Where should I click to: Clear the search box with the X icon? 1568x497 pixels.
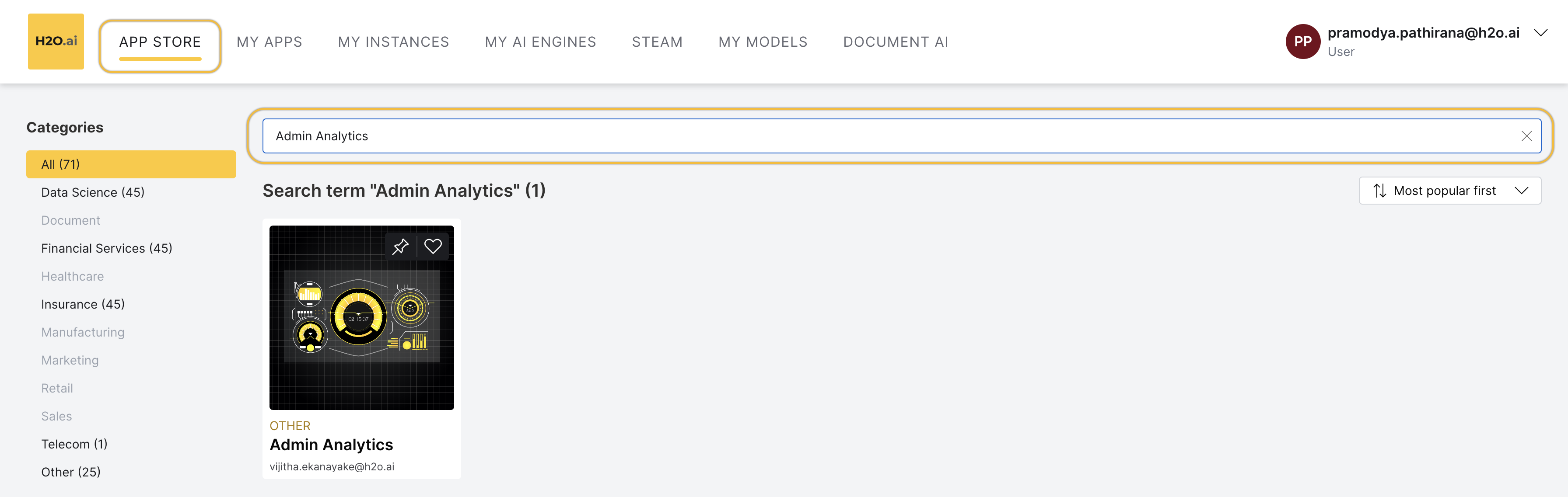(x=1526, y=136)
